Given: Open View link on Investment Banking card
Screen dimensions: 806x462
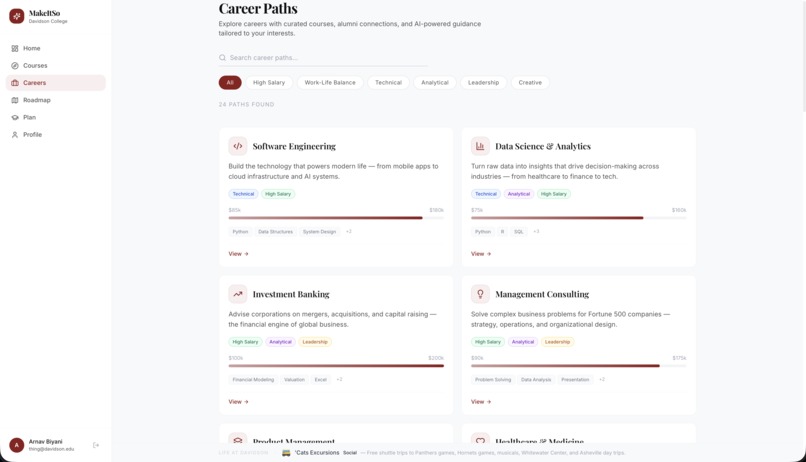Looking at the screenshot, I should coord(239,402).
